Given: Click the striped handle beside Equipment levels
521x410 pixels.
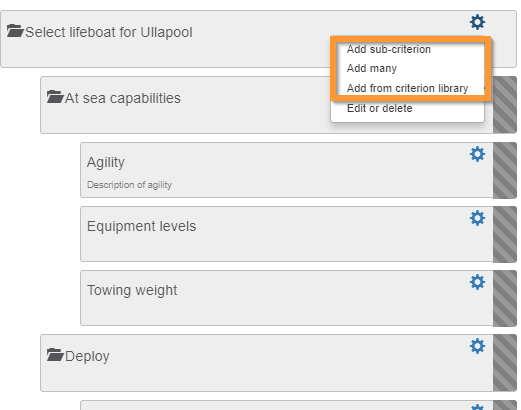Looking at the screenshot, I should pos(505,234).
